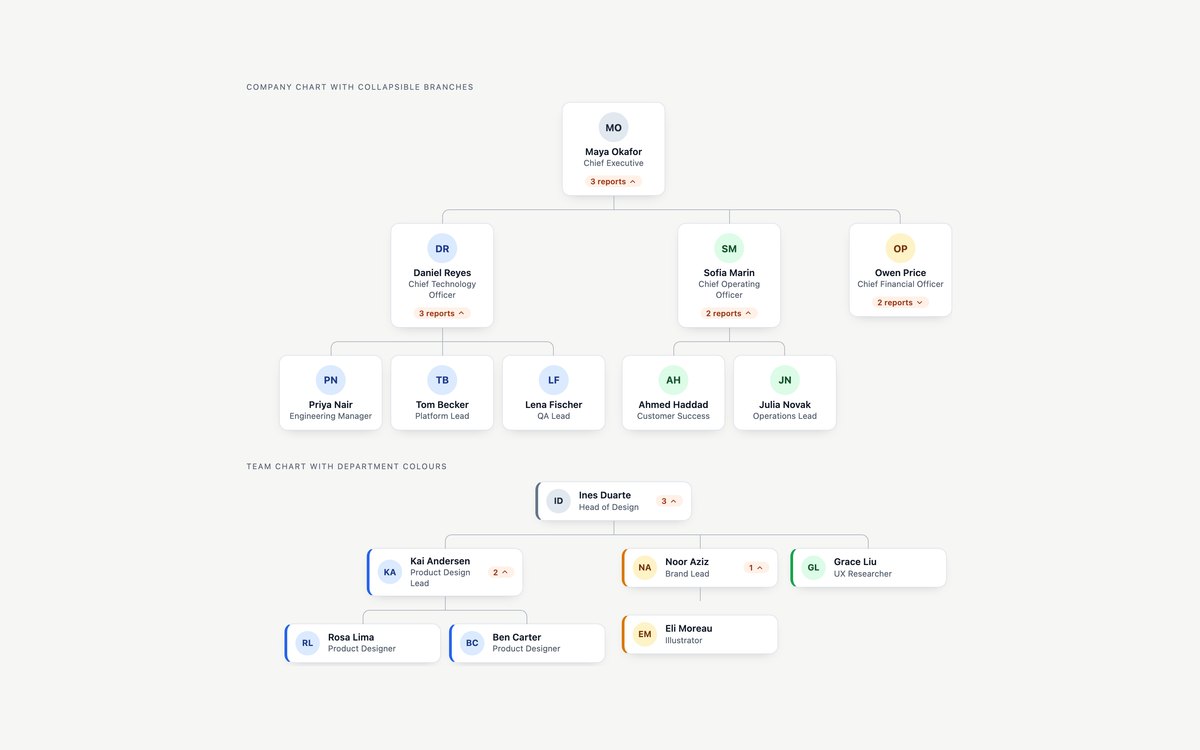Viewport: 1200px width, 750px height.
Task: Click the KA avatar of Kai Andersen
Action: (x=390, y=572)
